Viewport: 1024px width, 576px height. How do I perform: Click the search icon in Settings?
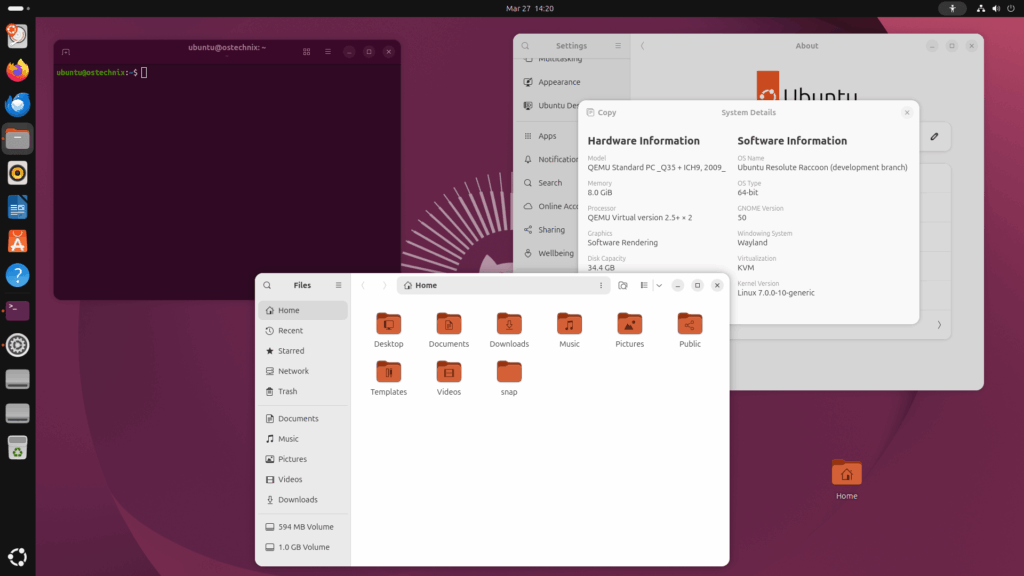(x=525, y=46)
